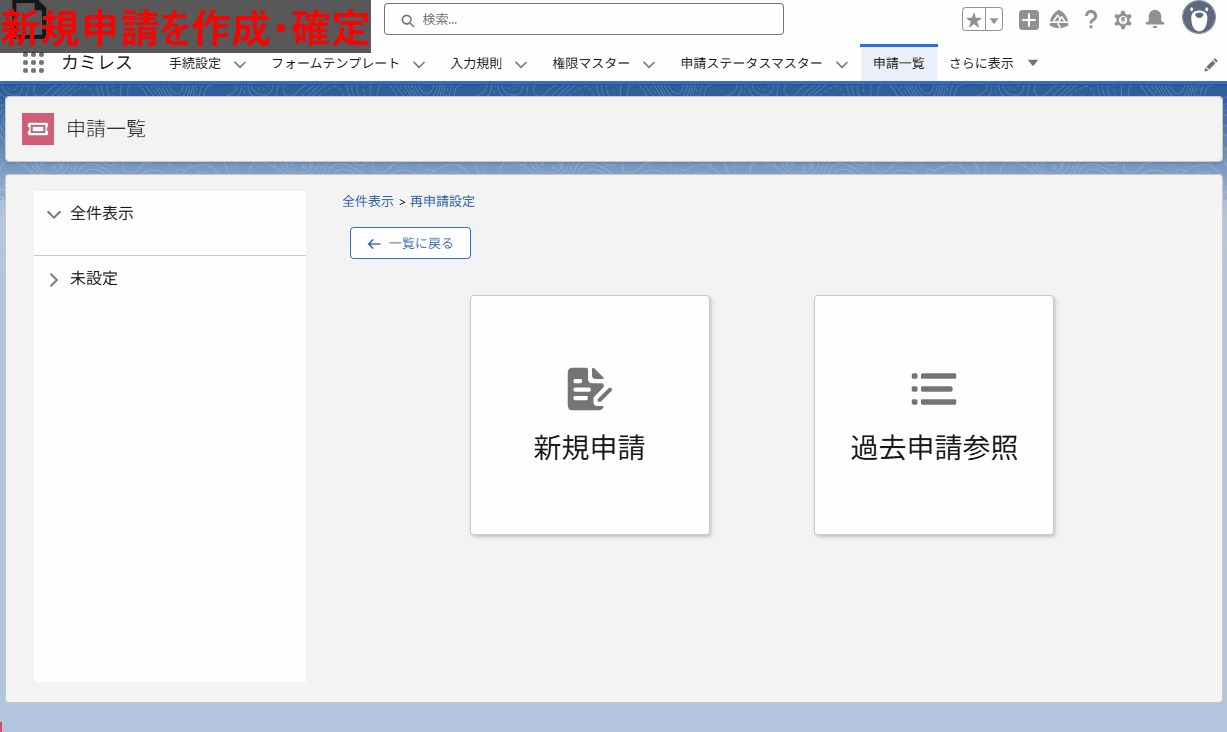Open the 手続設定 tab dropdown chevron
The width and height of the screenshot is (1227, 732).
(x=240, y=64)
